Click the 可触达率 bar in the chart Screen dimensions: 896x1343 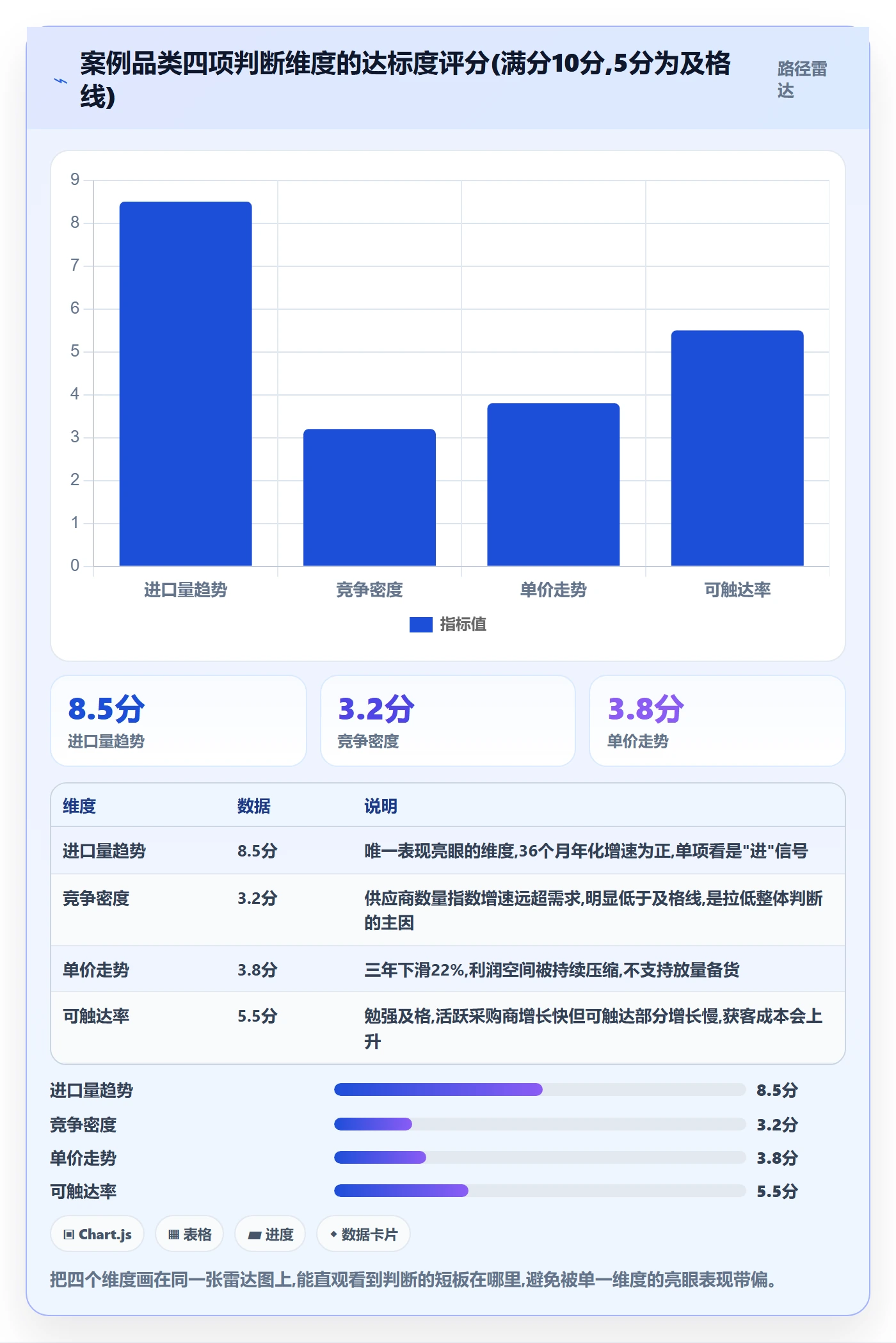[737, 448]
